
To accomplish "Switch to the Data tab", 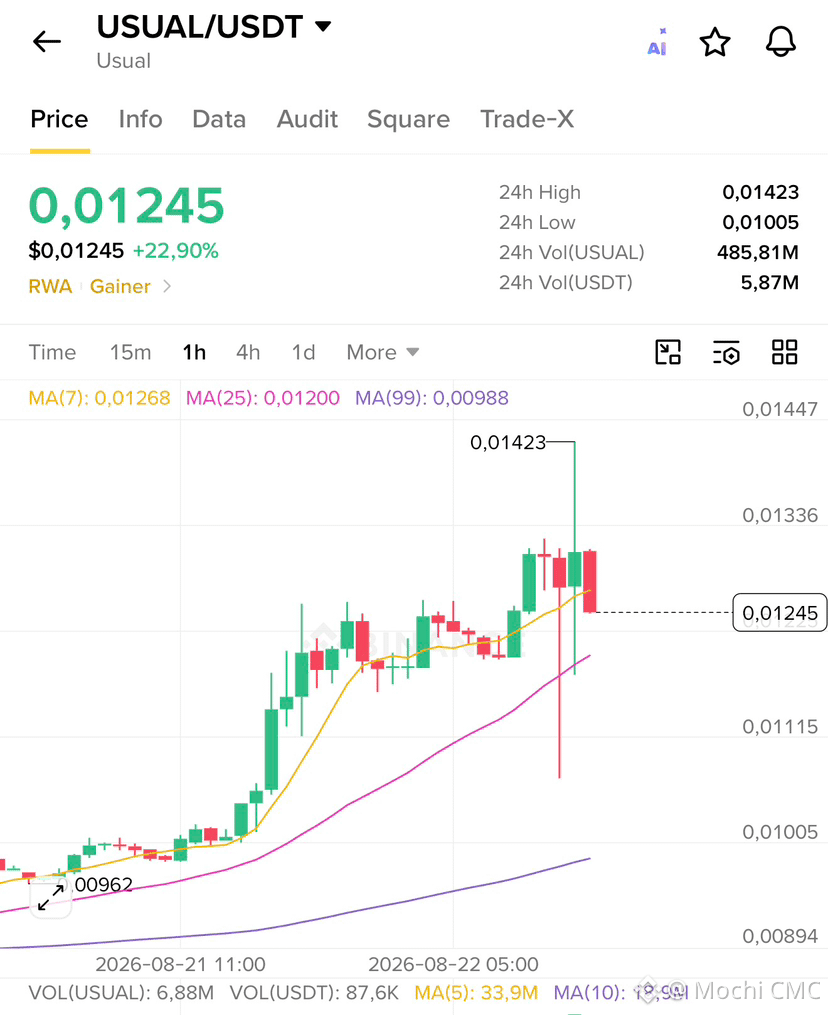I will (219, 119).
